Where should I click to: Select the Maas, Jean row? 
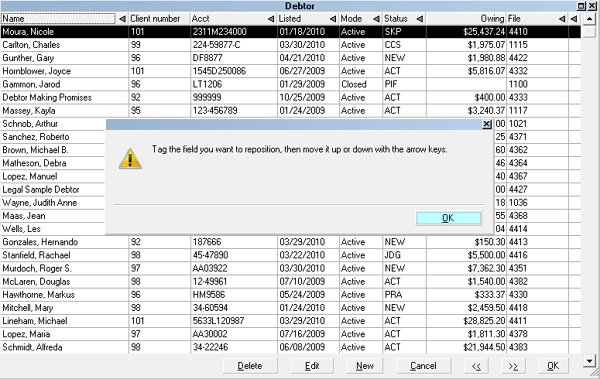(x=53, y=216)
